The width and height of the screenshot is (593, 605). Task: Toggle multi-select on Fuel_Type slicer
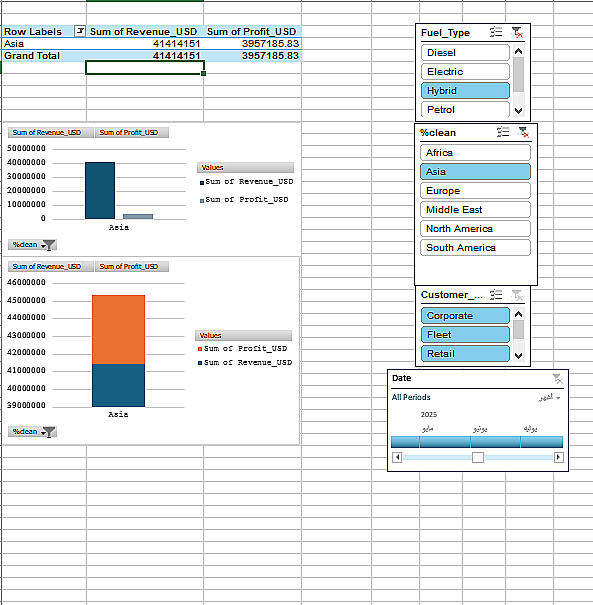496,32
